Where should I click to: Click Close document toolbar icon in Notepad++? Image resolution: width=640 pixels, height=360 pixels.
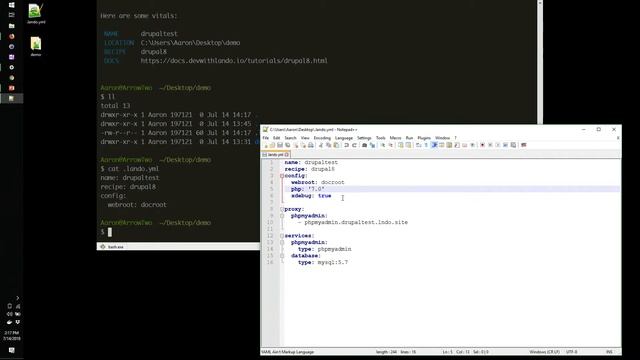click(296, 145)
